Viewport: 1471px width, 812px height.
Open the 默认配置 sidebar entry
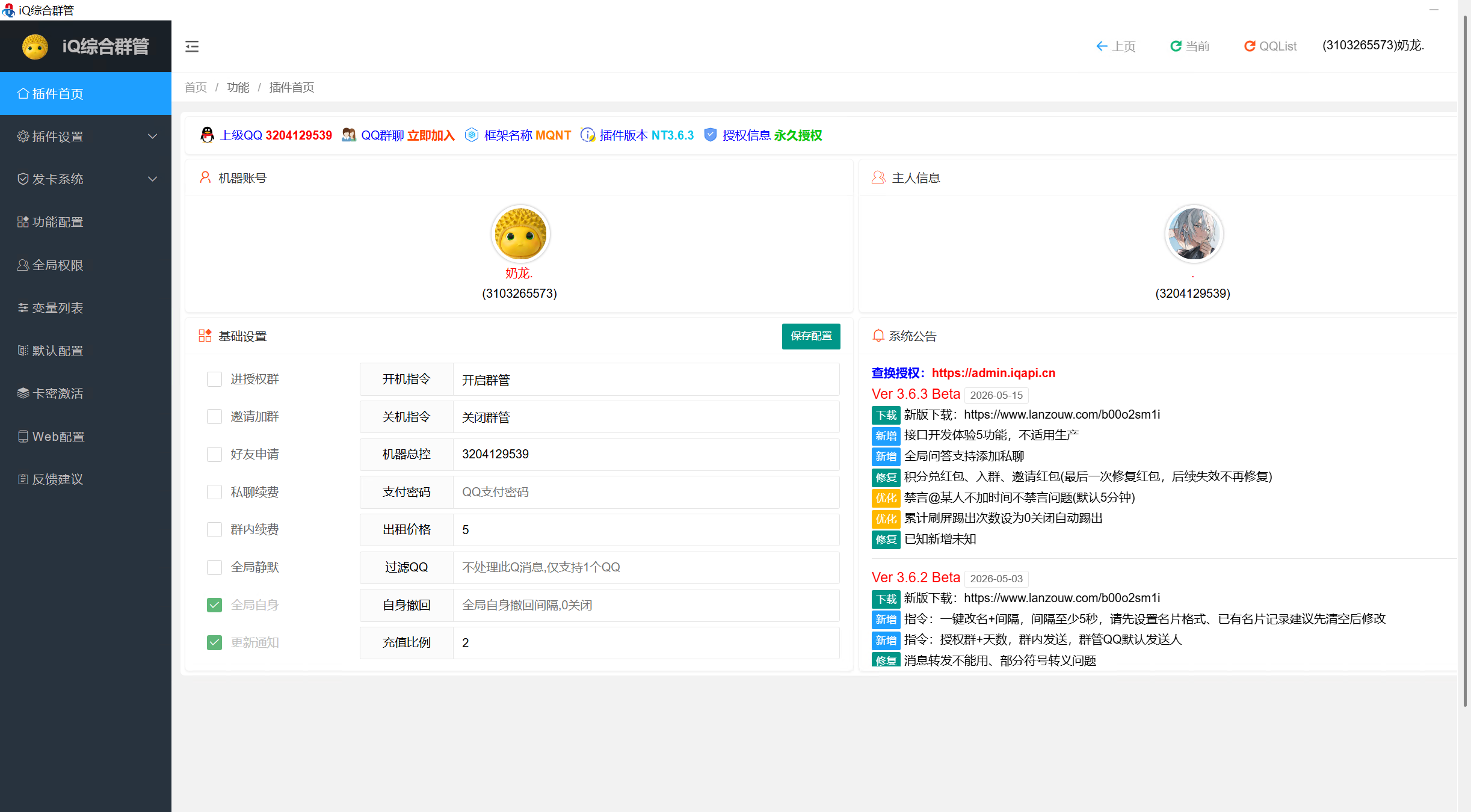(x=85, y=350)
